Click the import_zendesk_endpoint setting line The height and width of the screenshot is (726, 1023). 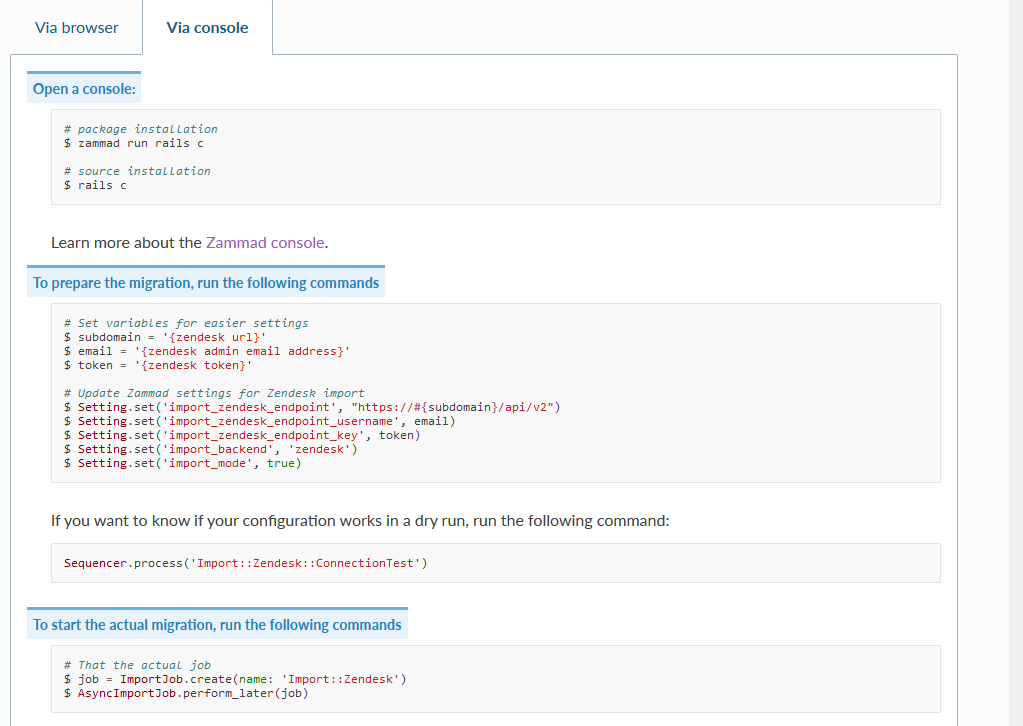[x=312, y=407]
